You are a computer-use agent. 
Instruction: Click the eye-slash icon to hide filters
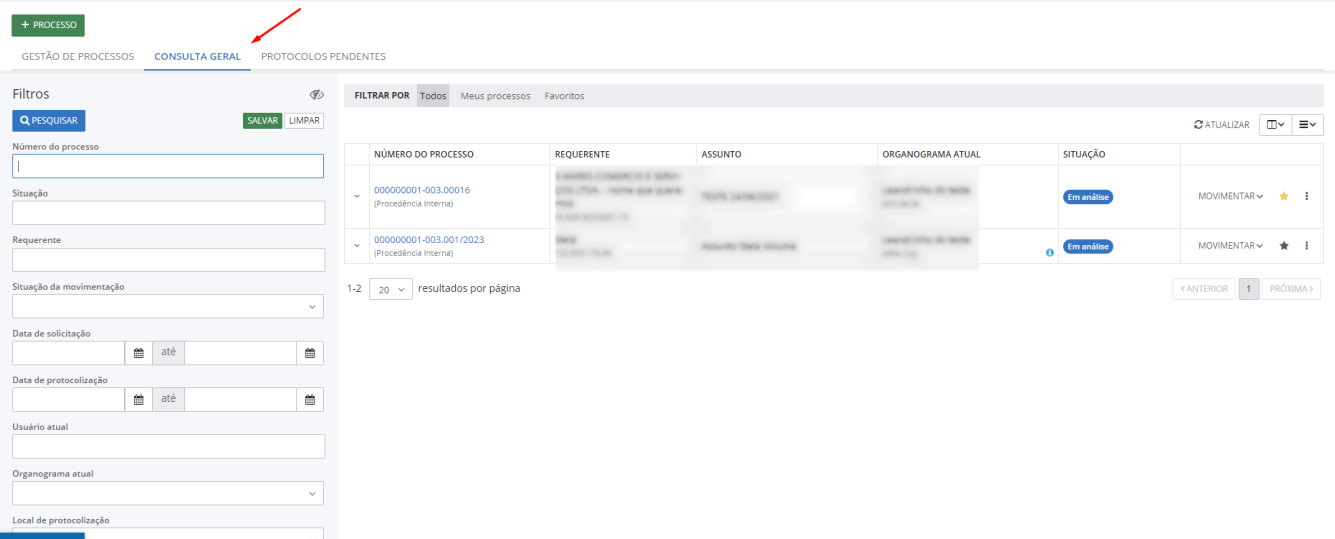[316, 94]
